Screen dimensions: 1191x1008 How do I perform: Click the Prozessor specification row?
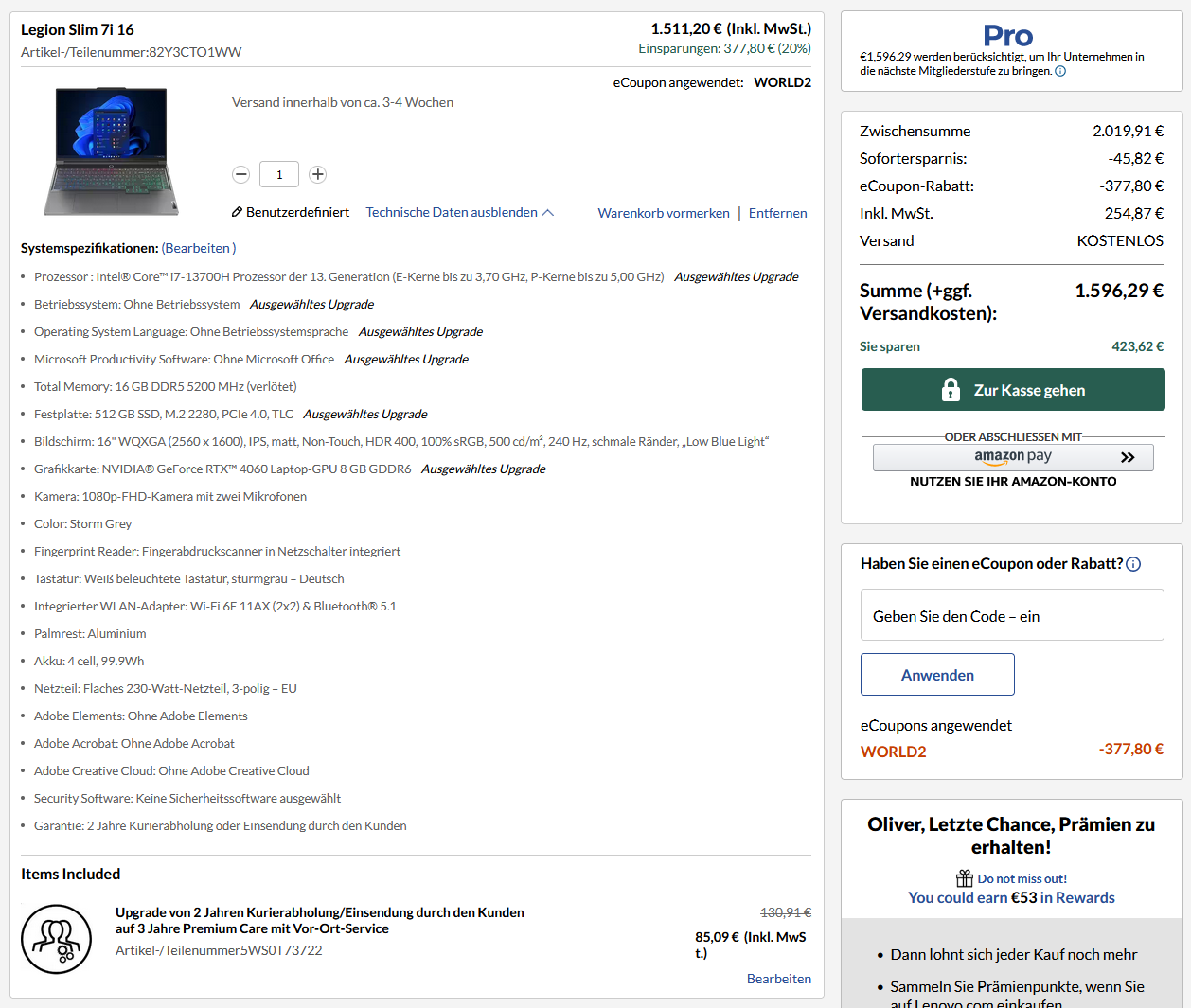pos(416,277)
